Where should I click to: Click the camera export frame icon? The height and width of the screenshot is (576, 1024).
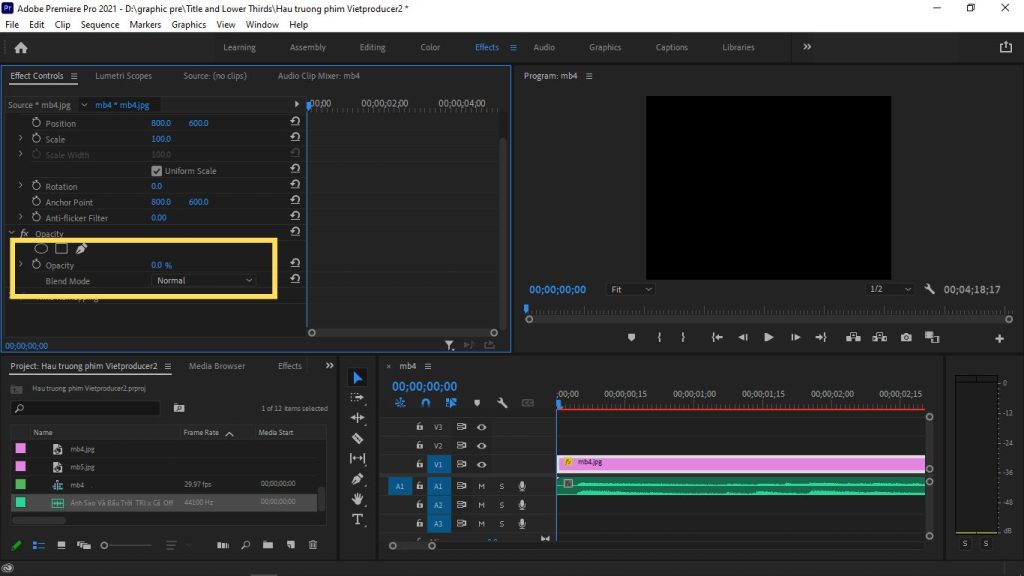pos(906,337)
